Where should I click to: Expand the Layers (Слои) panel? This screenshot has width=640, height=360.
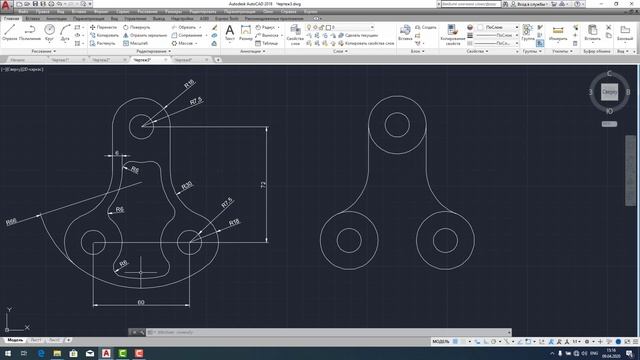click(x=340, y=51)
